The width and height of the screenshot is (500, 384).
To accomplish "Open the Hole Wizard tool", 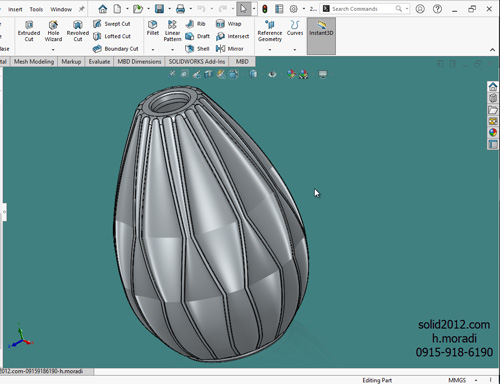I will (53, 31).
